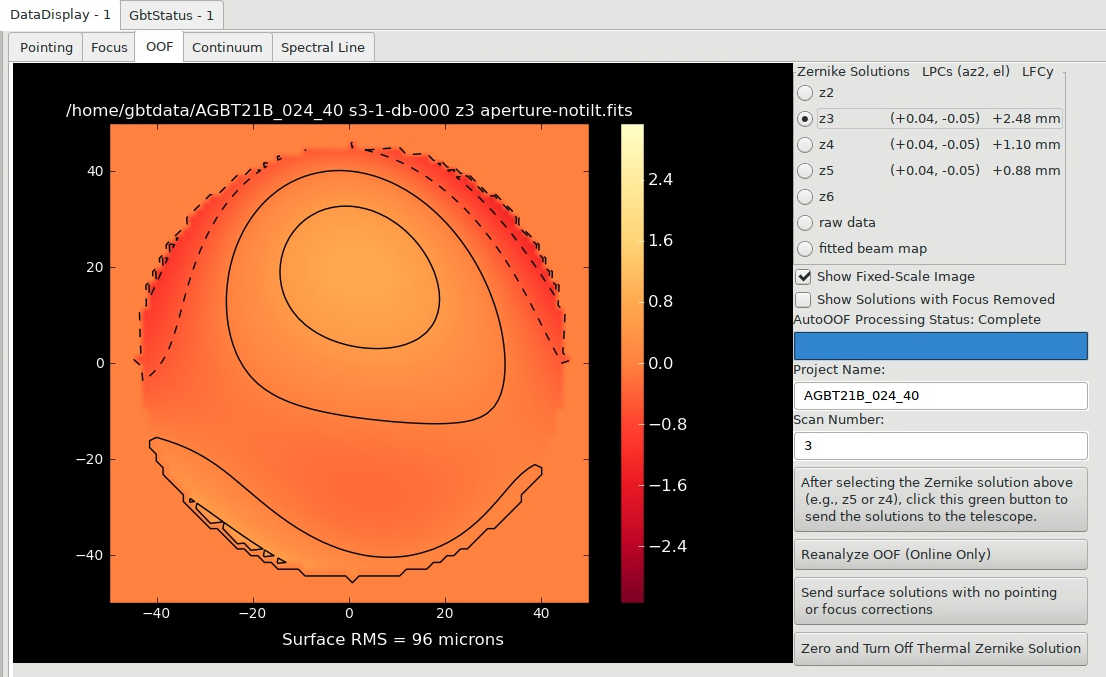This screenshot has width=1106, height=677.
Task: Click the z4 LPC value (+0.04, -0.05)
Action: [935, 145]
